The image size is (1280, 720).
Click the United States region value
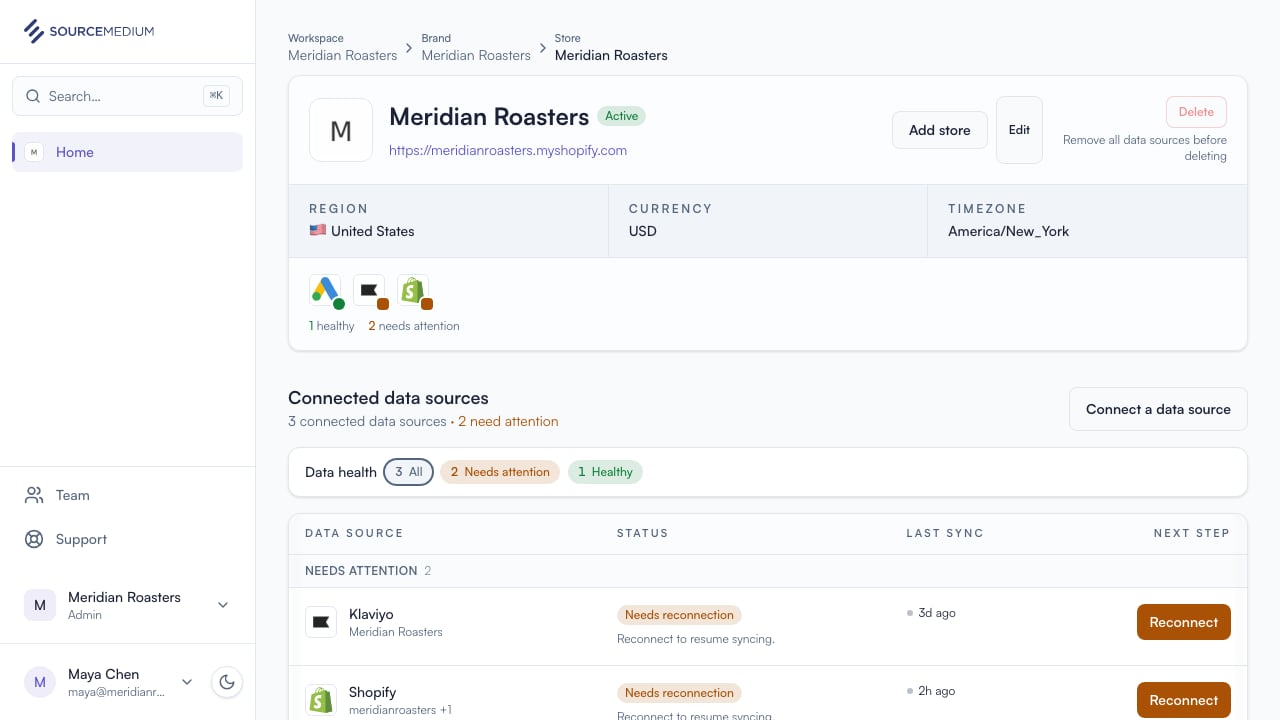tap(362, 231)
